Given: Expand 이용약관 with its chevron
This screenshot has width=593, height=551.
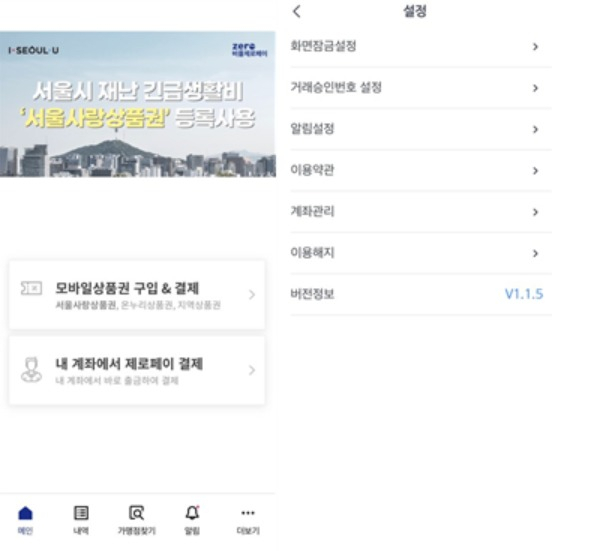Looking at the screenshot, I should pos(535,171).
